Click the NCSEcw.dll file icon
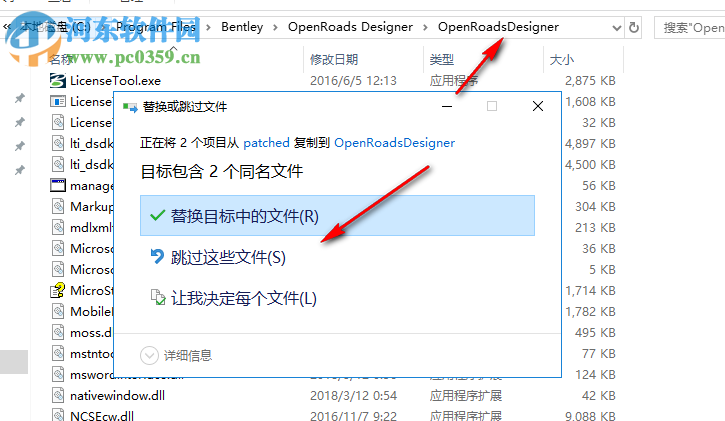 coord(58,415)
